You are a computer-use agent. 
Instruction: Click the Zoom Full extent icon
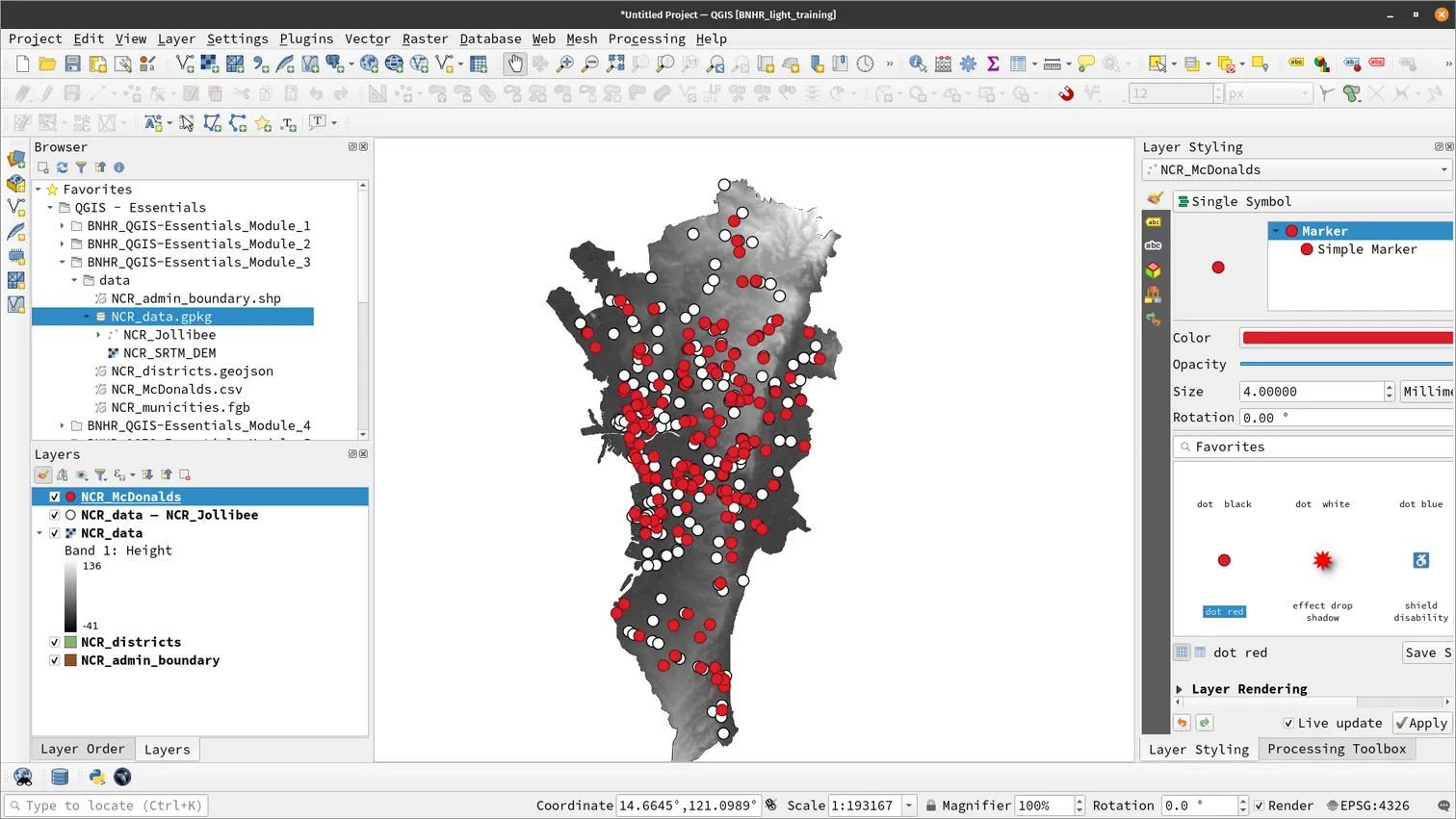pos(615,64)
